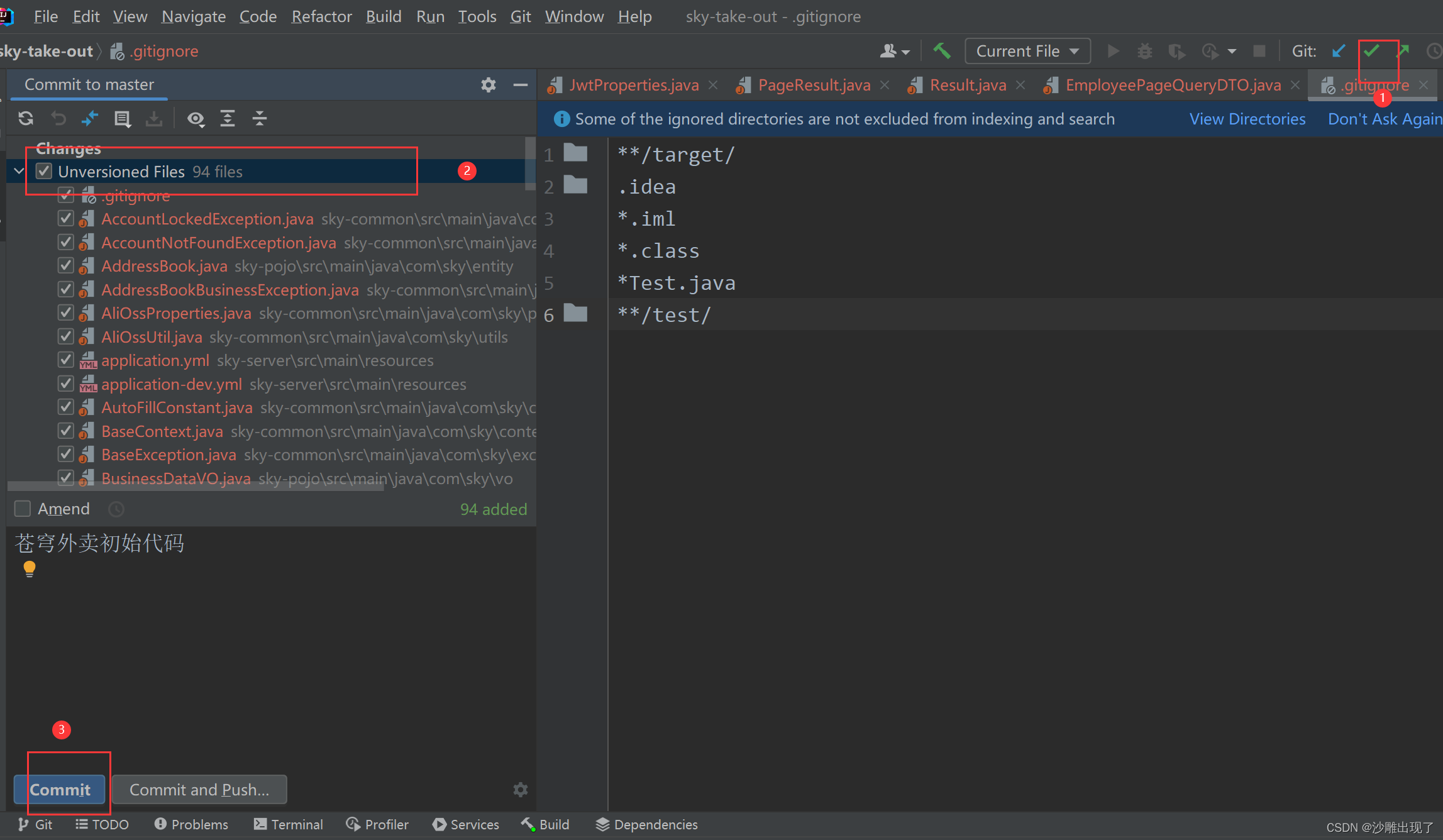Screen dimensions: 1443x840
Task: Click the Refresh icon in commit toolbar
Action: pos(26,118)
